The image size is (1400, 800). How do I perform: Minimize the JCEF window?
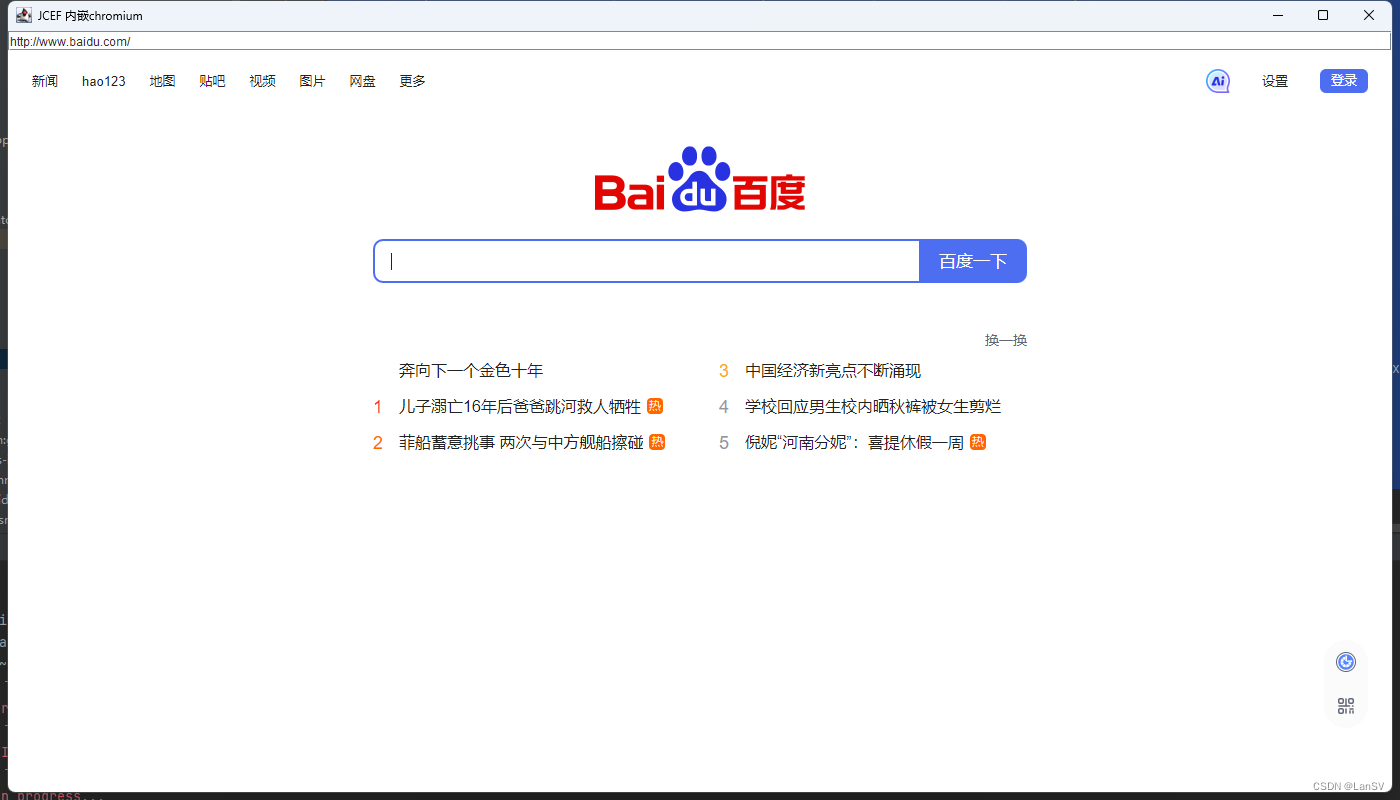point(1277,15)
